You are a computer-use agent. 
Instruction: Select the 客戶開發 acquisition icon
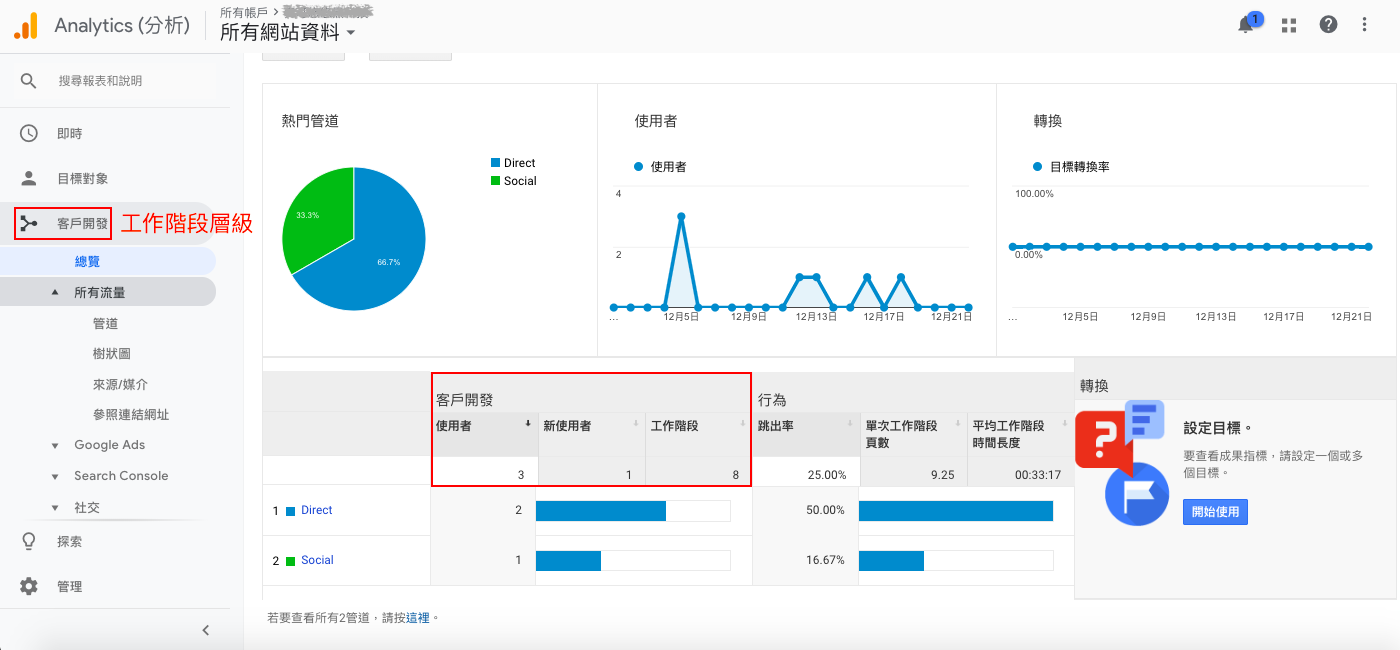click(28, 223)
